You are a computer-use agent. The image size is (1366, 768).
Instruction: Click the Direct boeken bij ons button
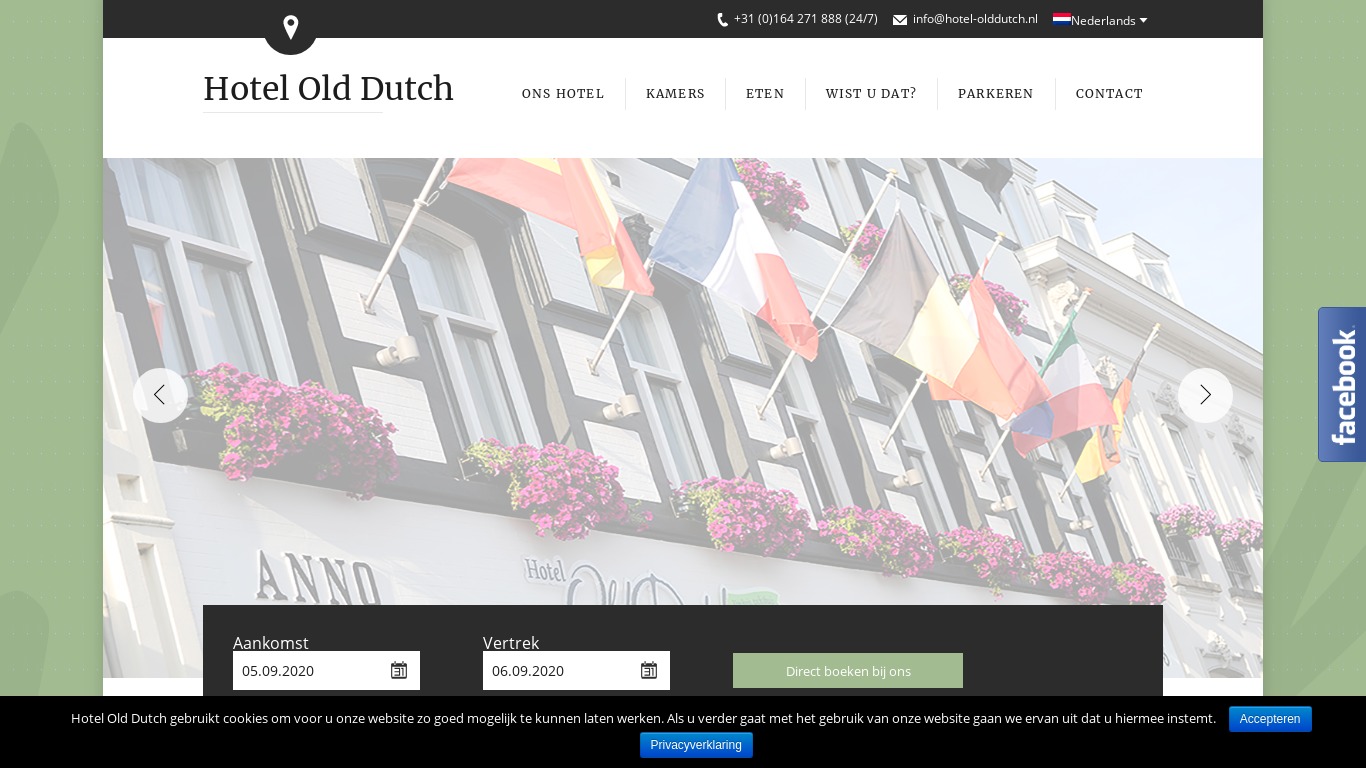(x=848, y=670)
